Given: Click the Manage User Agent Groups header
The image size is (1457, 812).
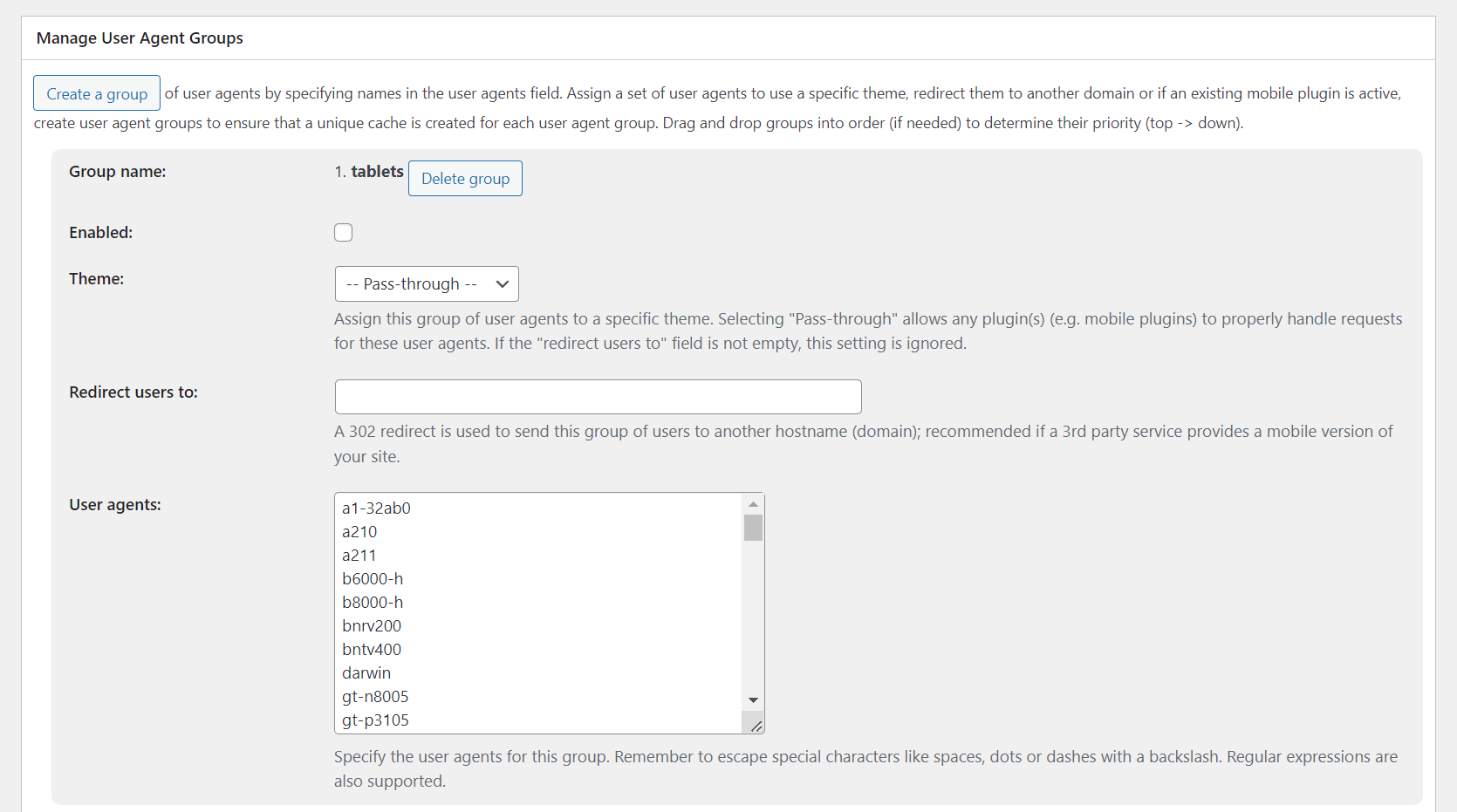Looking at the screenshot, I should point(140,38).
